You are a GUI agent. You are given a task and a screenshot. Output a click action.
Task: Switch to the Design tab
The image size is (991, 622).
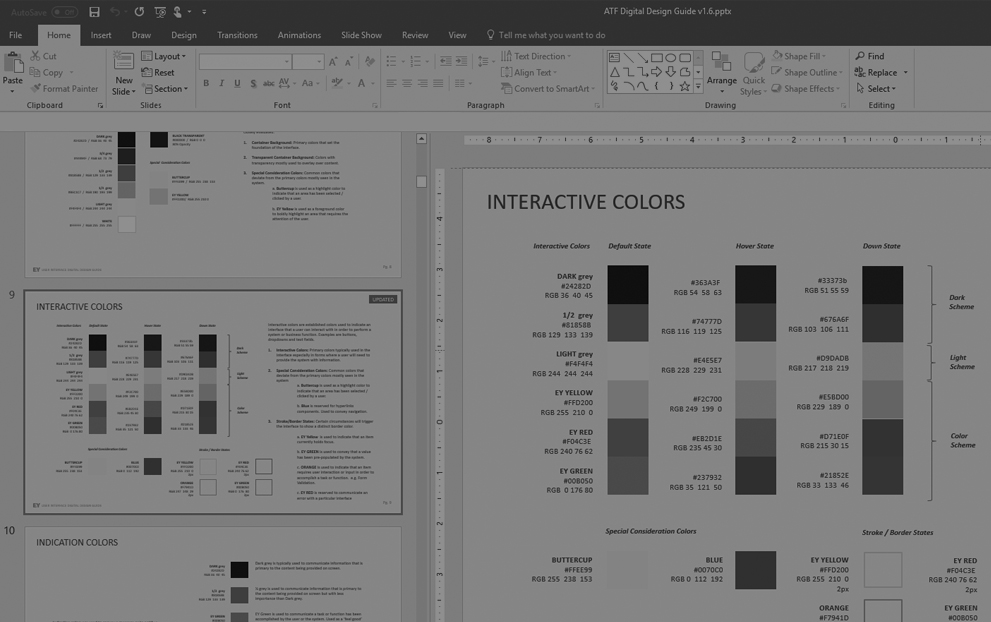[183, 35]
